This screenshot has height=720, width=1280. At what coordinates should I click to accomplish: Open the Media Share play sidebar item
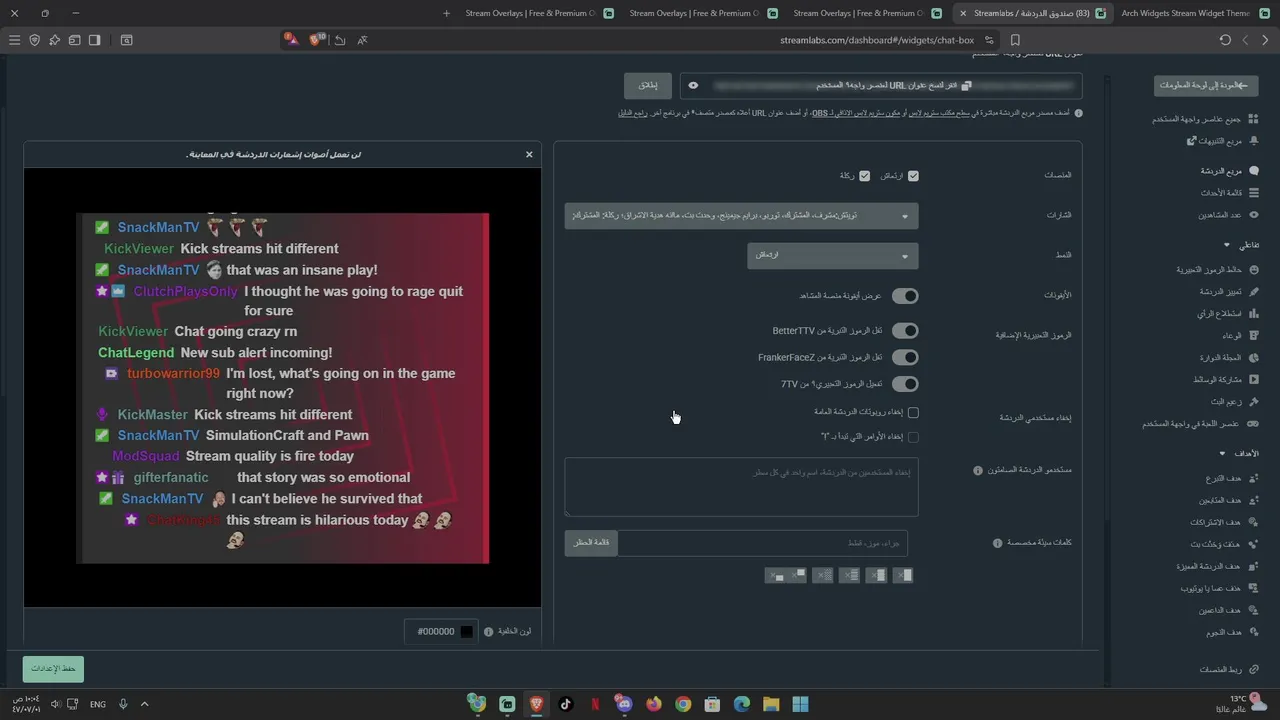tap(1225, 380)
